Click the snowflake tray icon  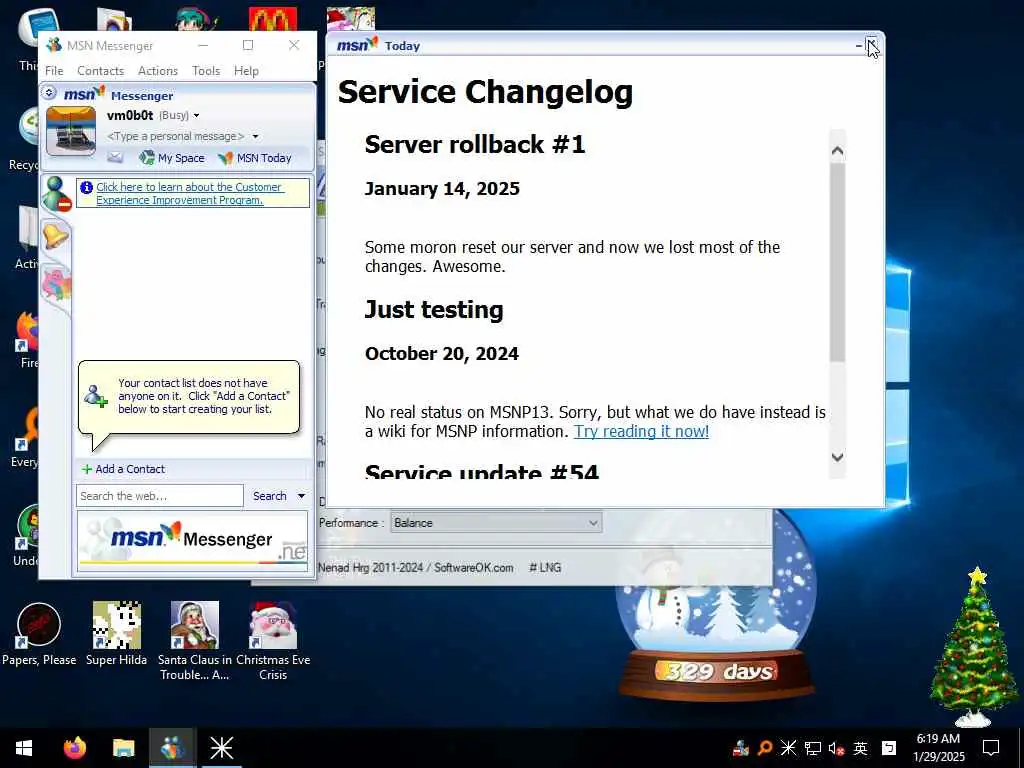point(788,748)
